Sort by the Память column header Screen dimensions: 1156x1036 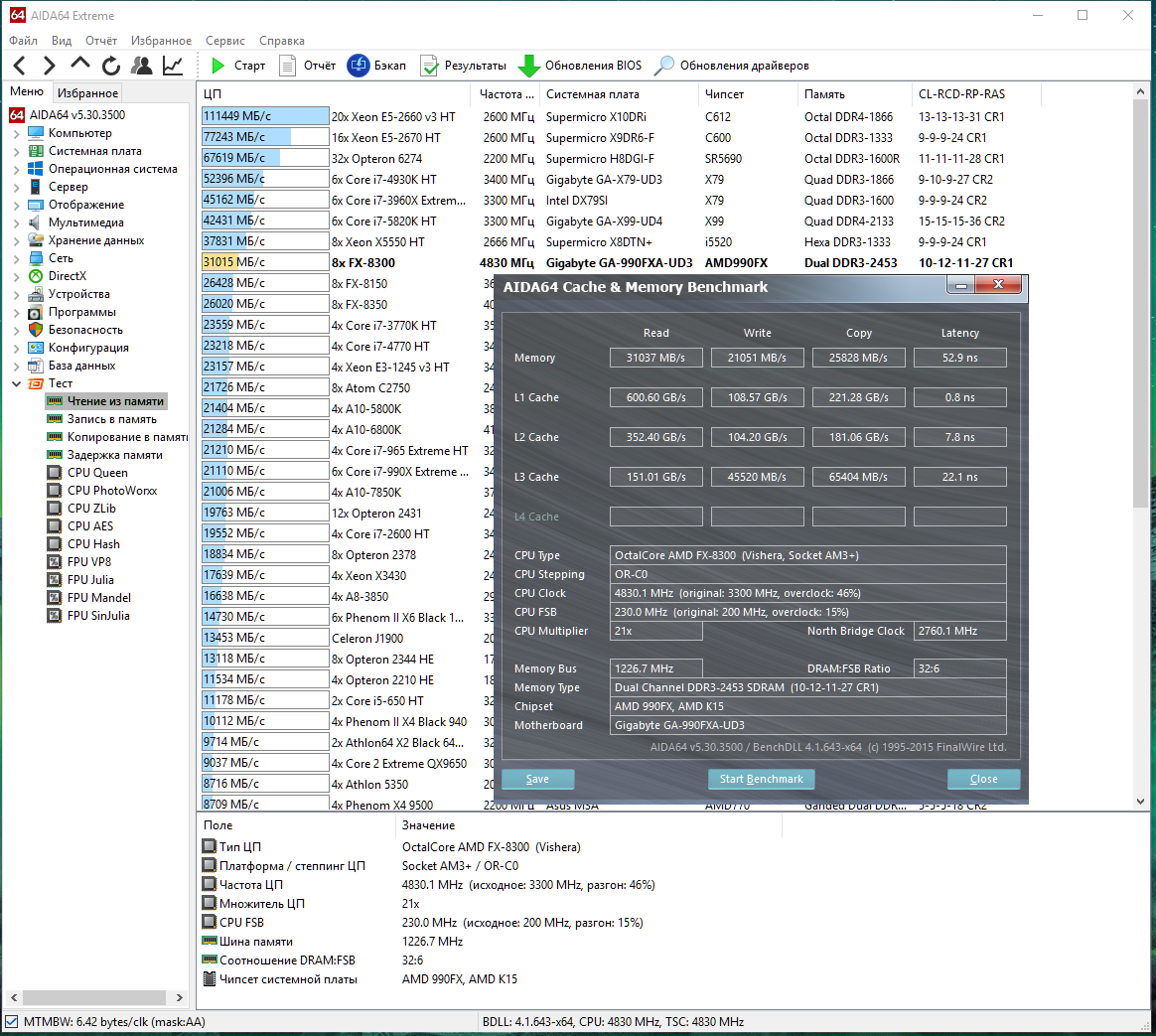pos(854,94)
